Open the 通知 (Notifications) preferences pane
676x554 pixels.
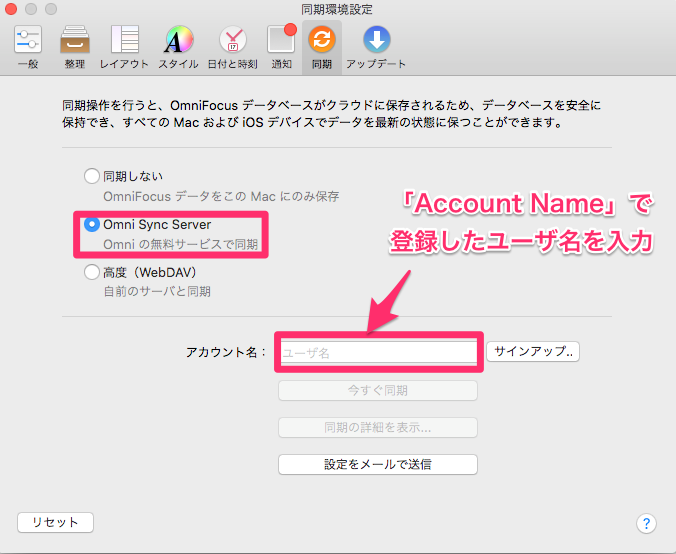pos(282,47)
